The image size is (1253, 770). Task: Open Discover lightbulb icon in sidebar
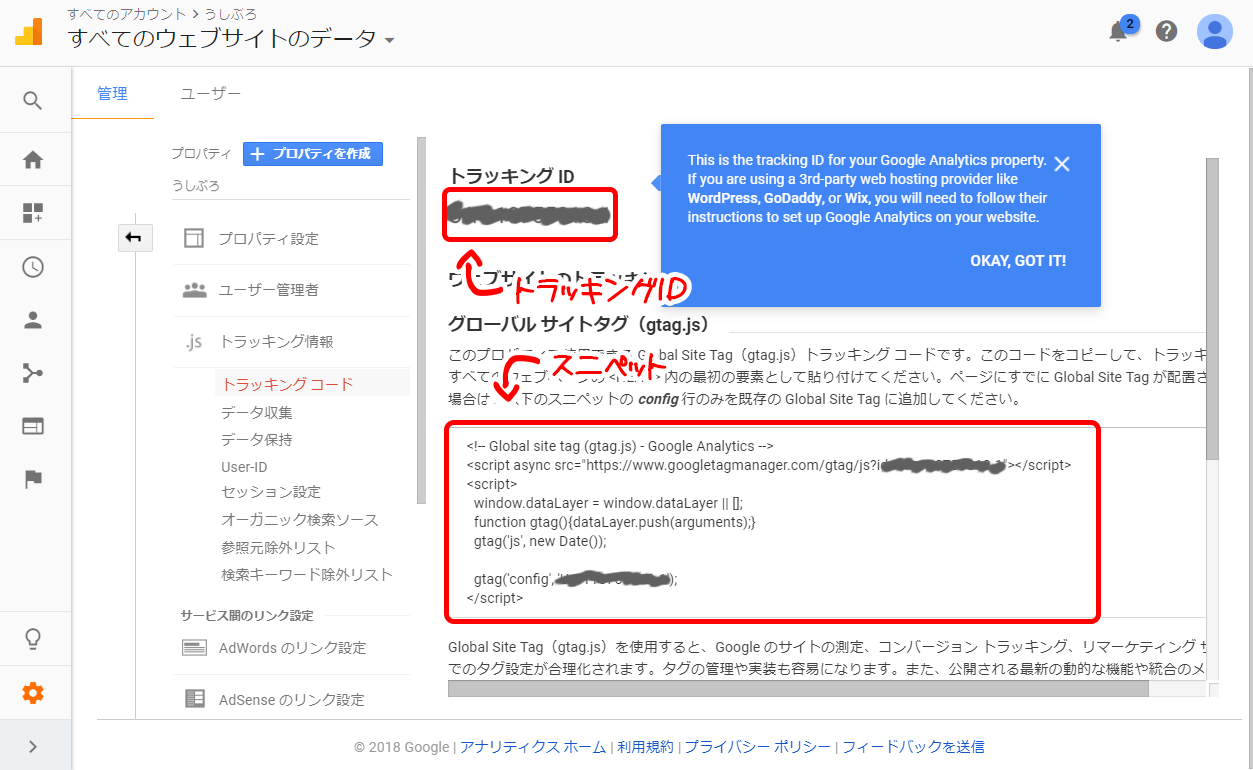pos(33,639)
